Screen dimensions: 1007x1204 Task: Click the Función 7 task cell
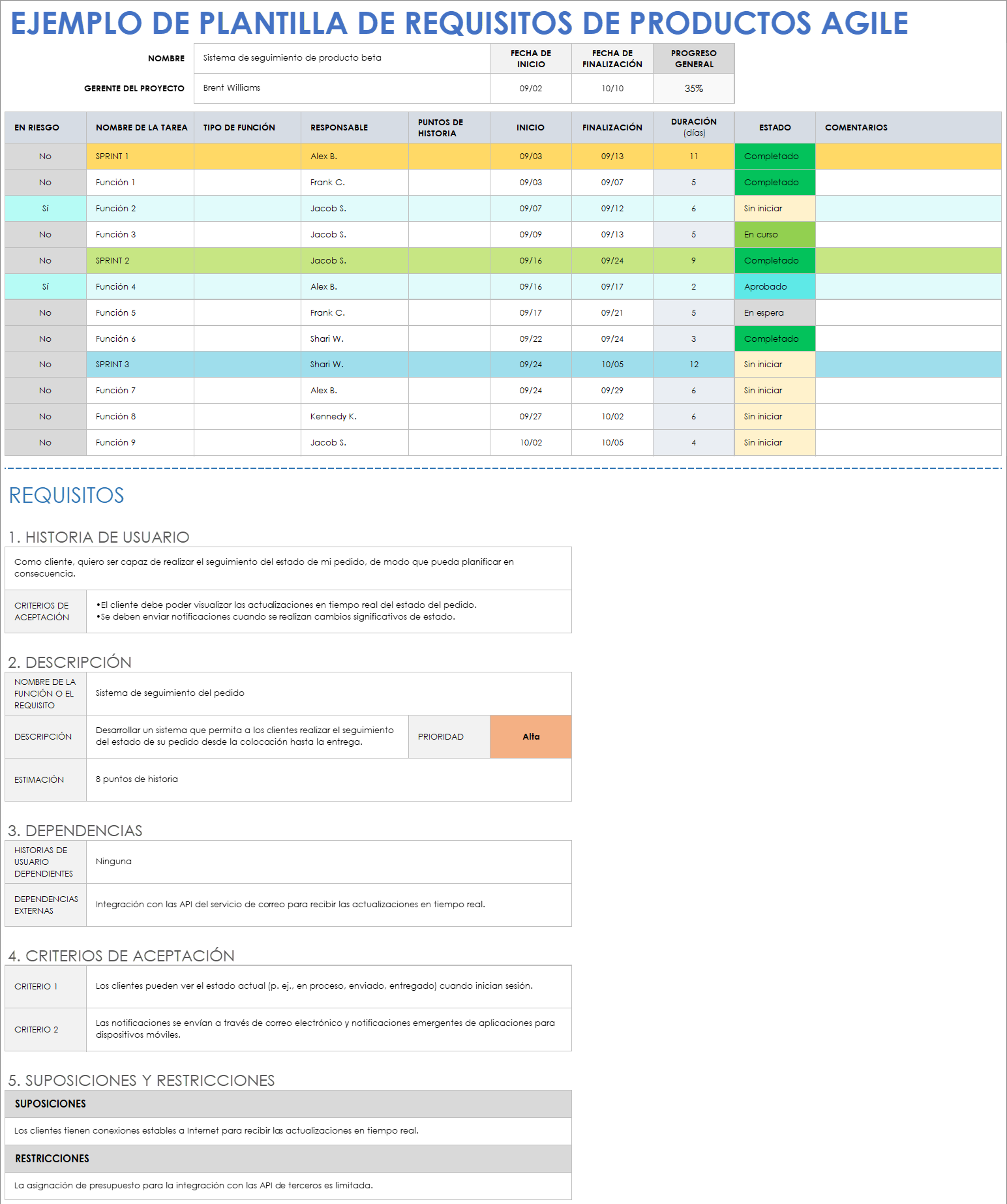click(140, 391)
